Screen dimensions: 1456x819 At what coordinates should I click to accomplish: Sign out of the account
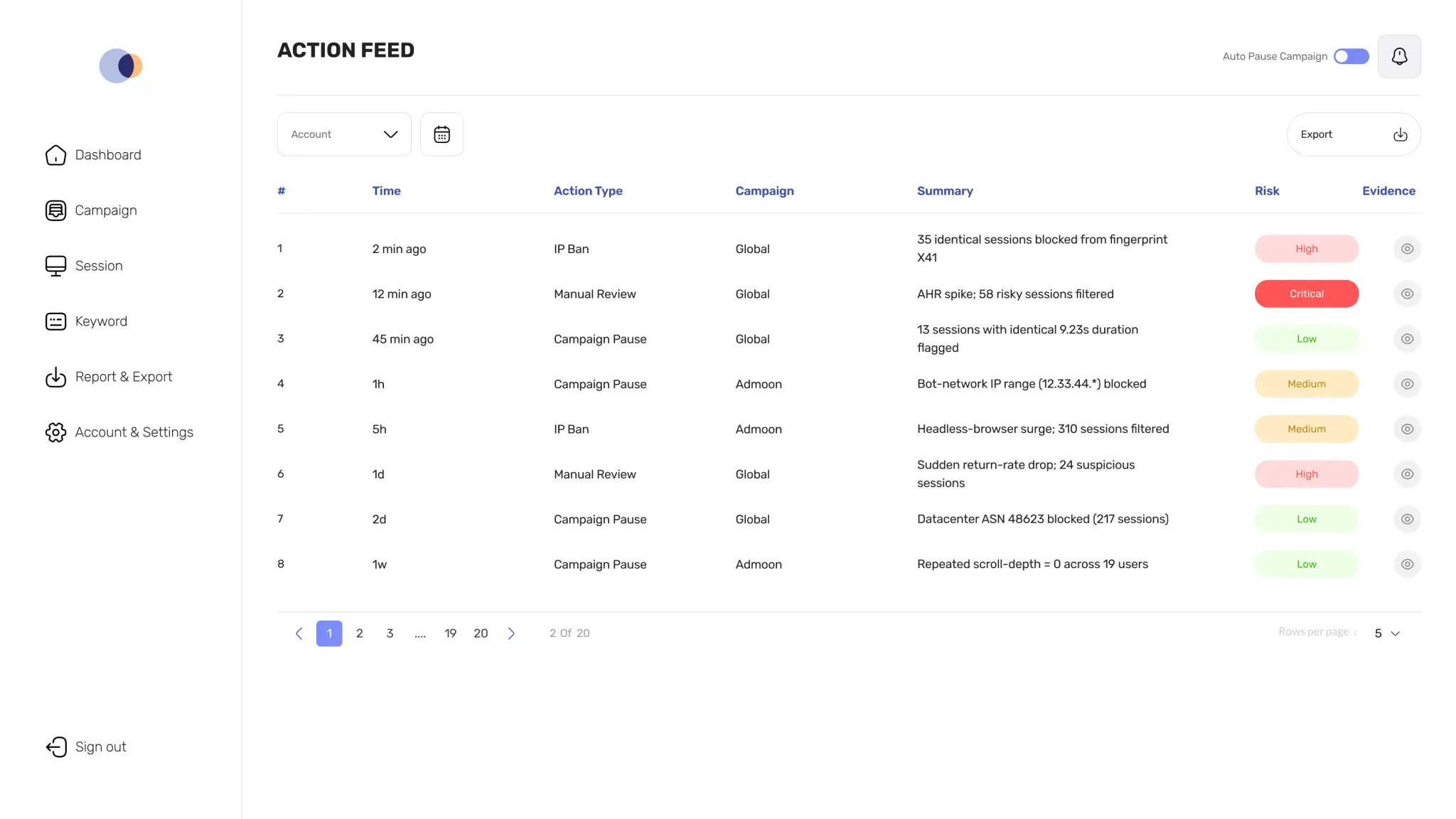[x=86, y=747]
